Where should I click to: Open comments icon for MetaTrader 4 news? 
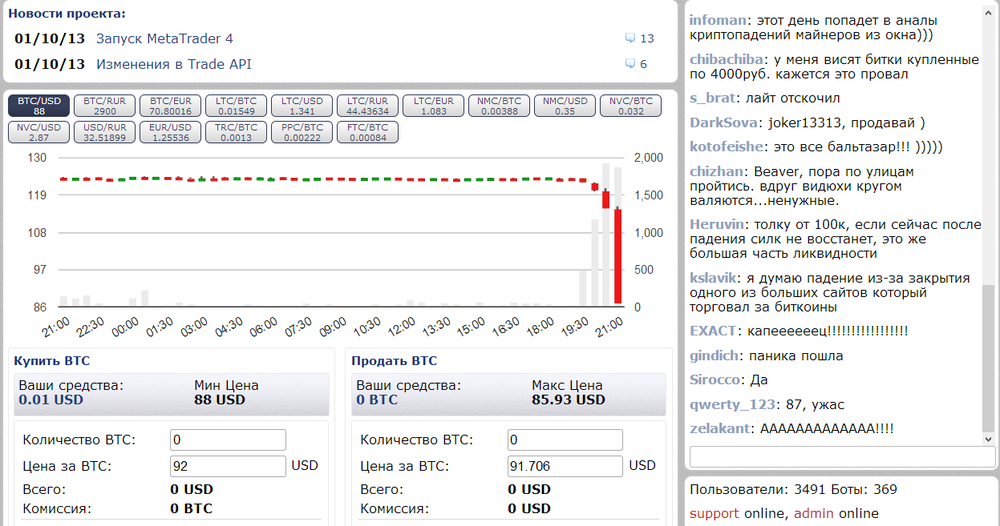(629, 38)
